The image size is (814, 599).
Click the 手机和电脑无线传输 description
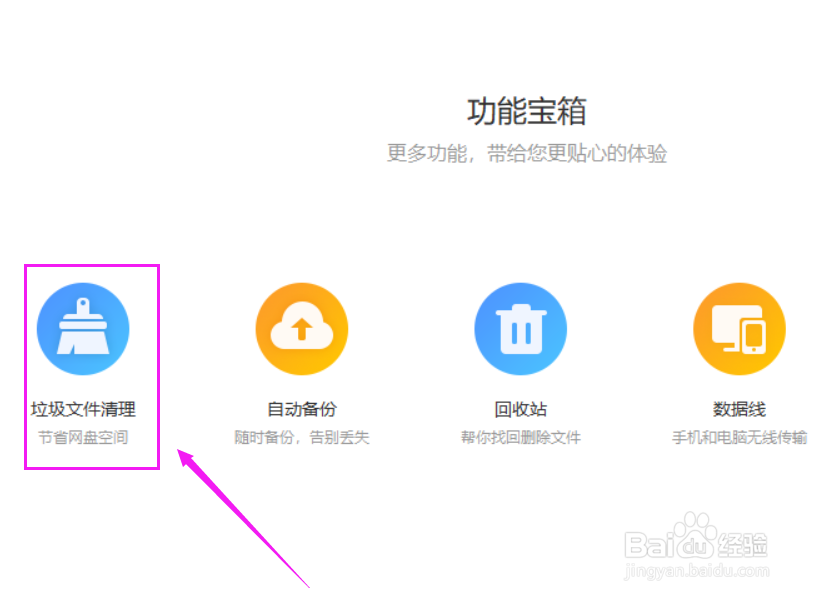[x=738, y=436]
